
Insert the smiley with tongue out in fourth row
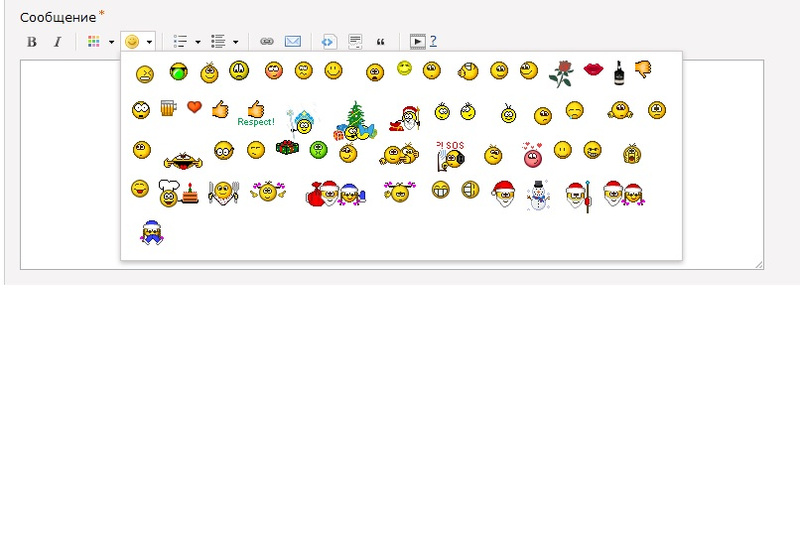[x=140, y=189]
